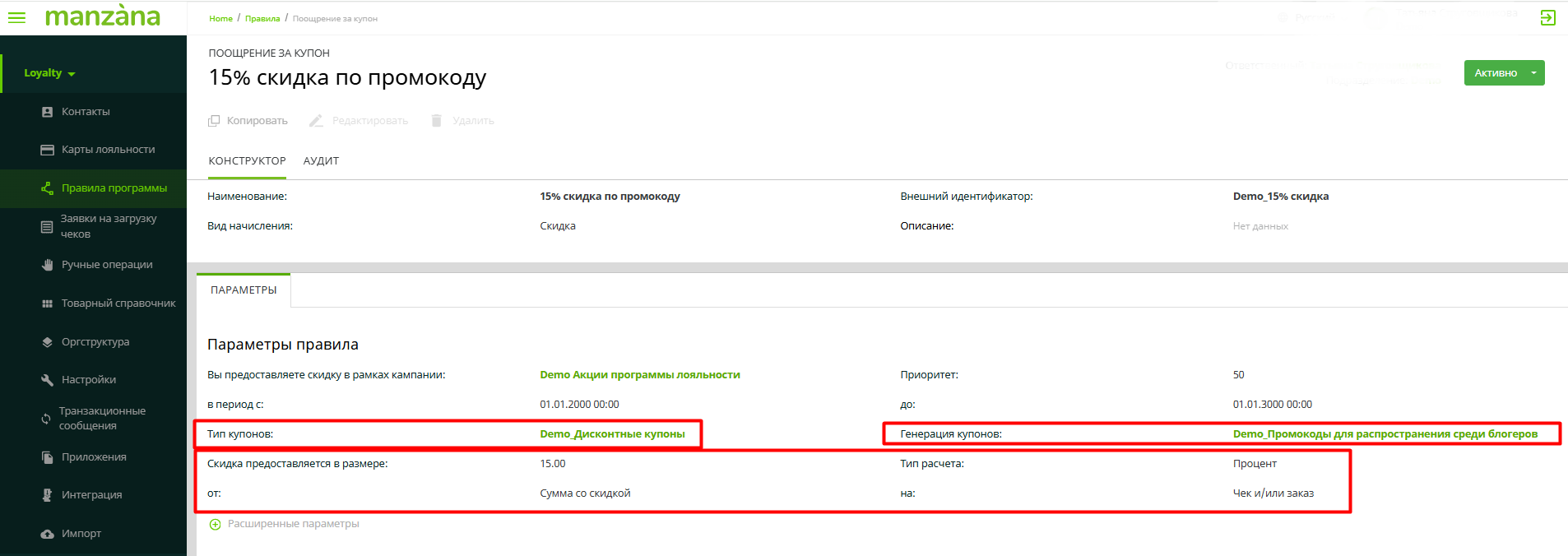Open Товарный справочник in the sidebar
The height and width of the screenshot is (556, 1568).
coord(118,303)
